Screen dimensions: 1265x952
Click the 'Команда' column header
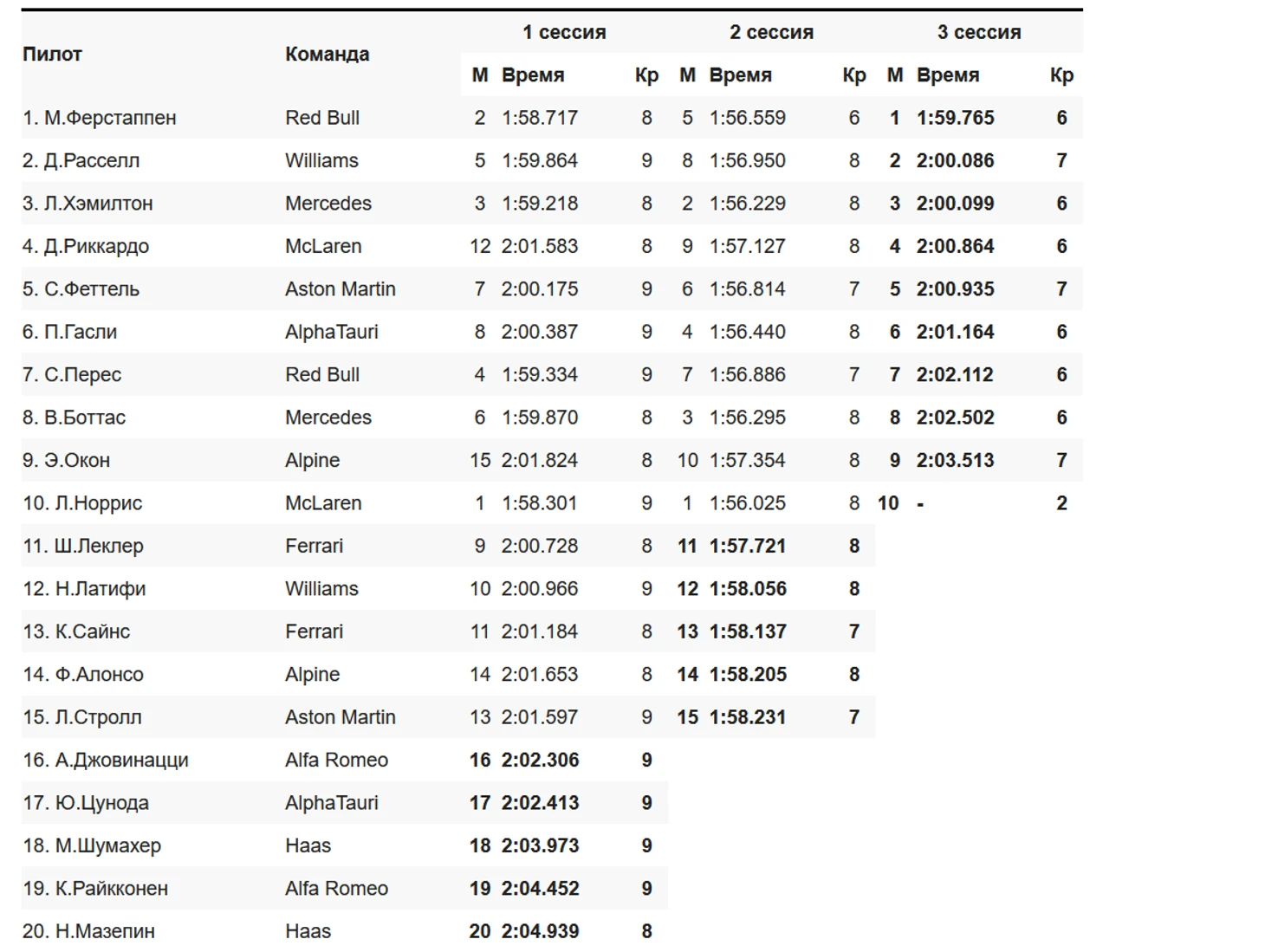[x=327, y=54]
